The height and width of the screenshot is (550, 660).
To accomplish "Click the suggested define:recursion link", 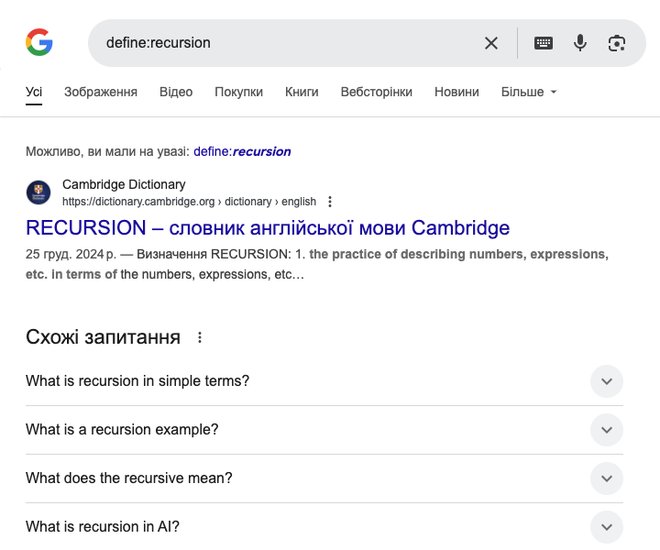I will 242,151.
